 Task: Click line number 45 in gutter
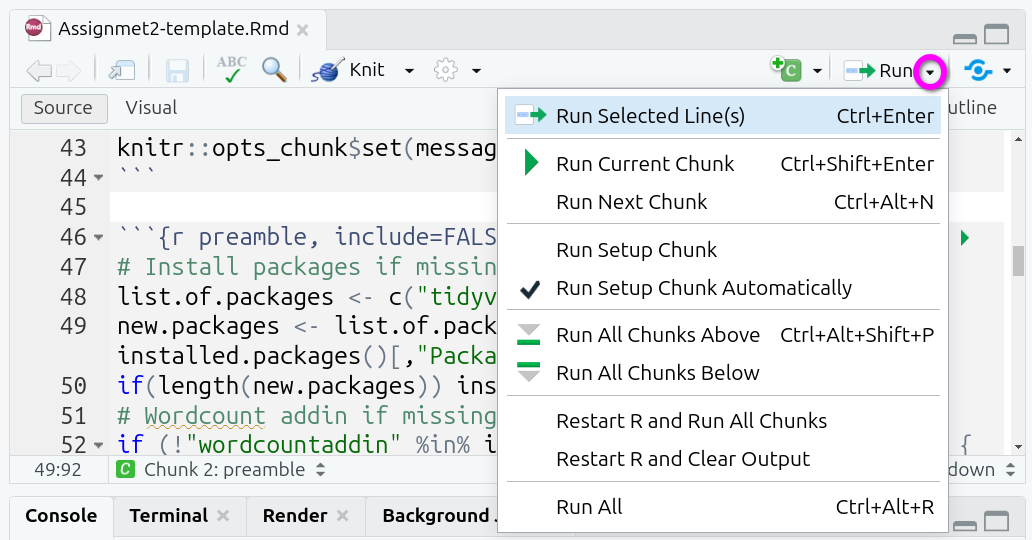click(73, 207)
